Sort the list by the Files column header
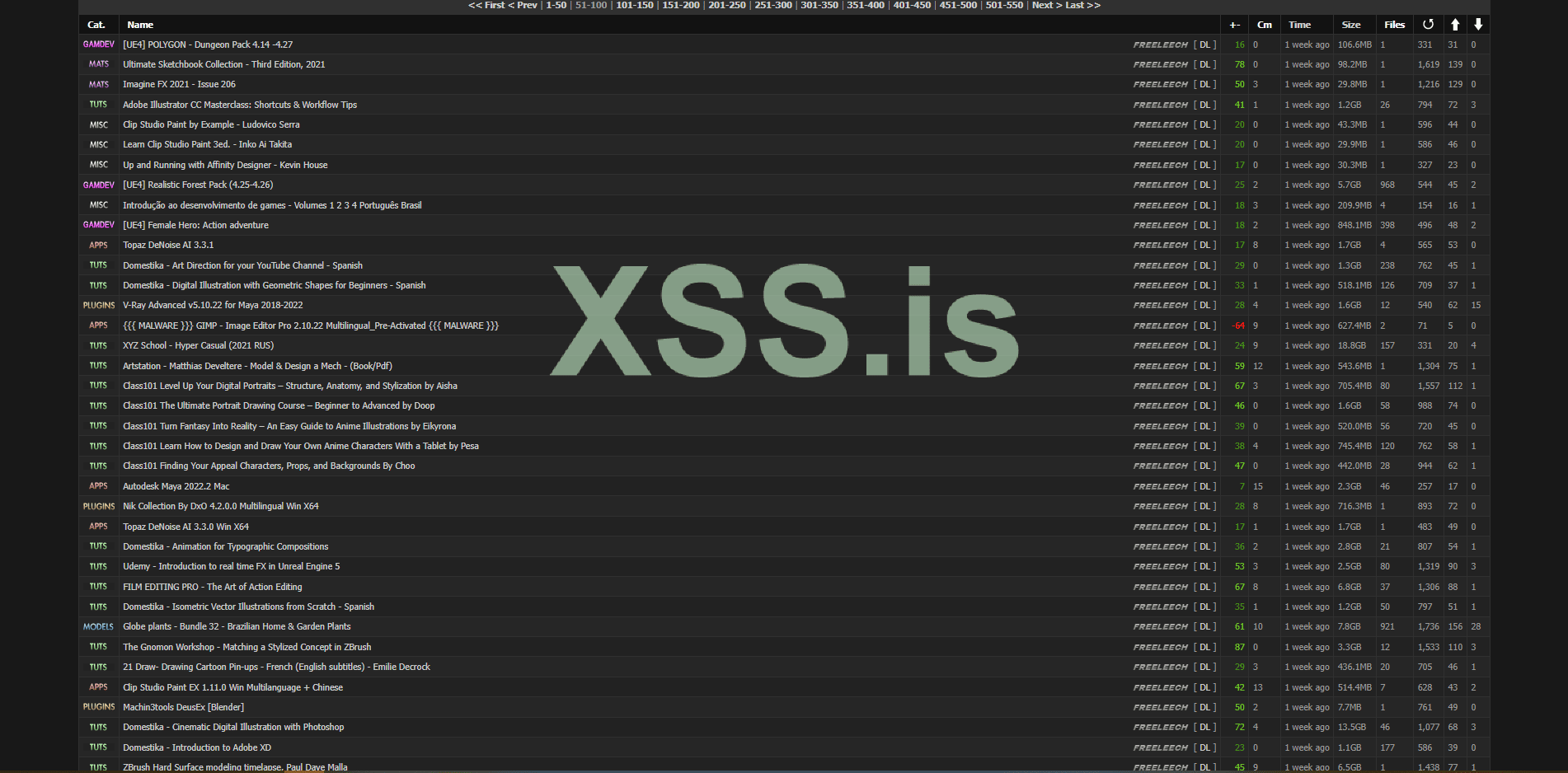The image size is (1568, 773). 1395,25
